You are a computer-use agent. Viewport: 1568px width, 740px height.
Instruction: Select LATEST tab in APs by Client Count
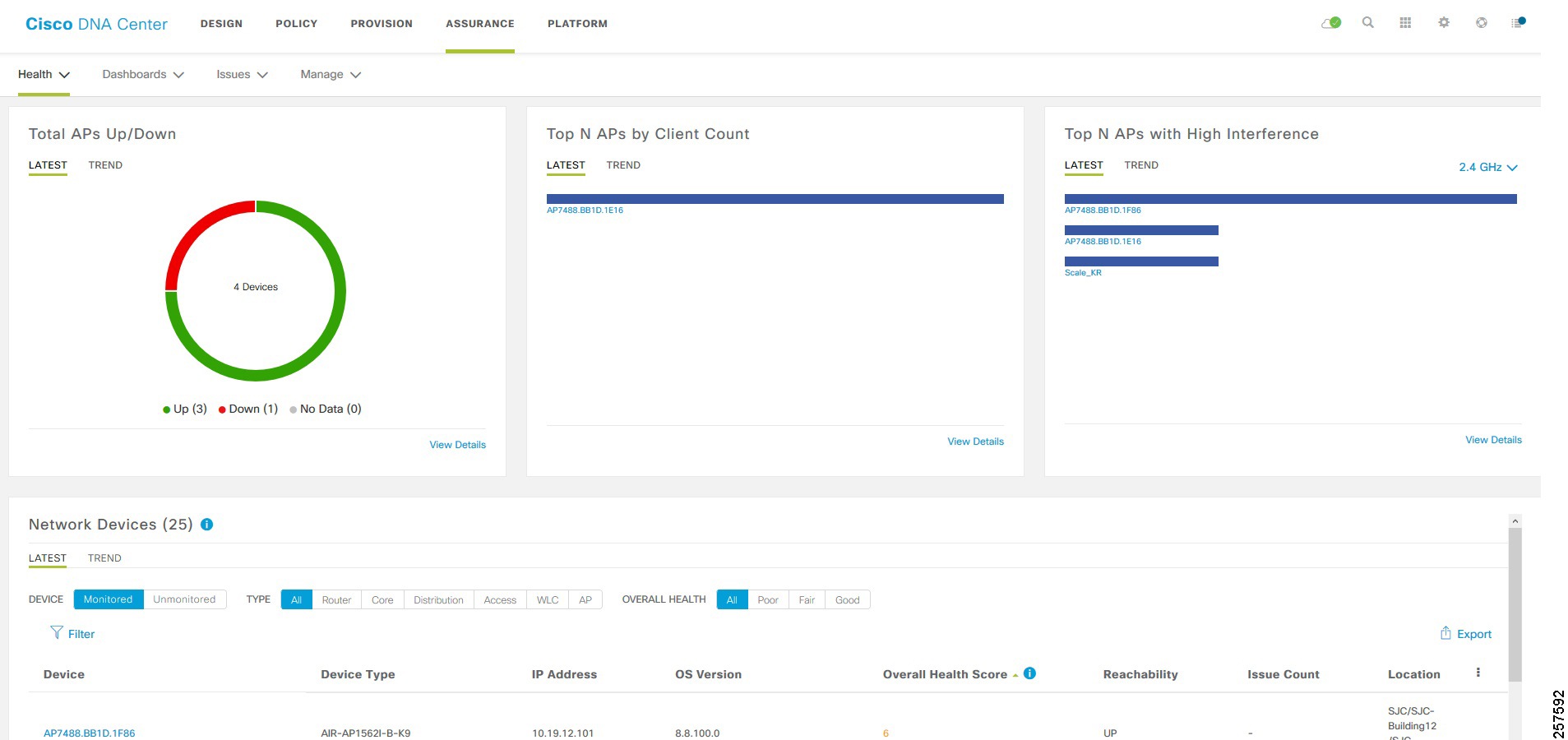[x=566, y=165]
